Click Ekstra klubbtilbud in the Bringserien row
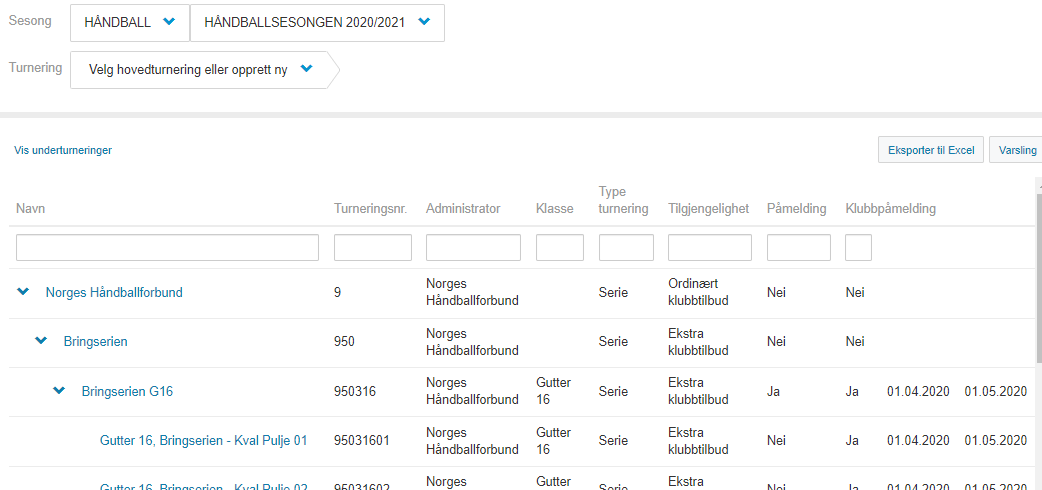The width and height of the screenshot is (1042, 490). 698,342
